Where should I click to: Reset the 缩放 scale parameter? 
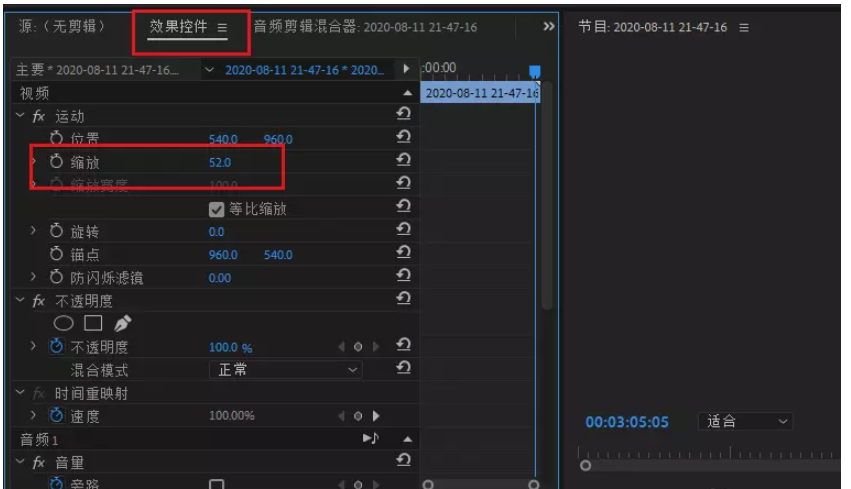pos(403,160)
